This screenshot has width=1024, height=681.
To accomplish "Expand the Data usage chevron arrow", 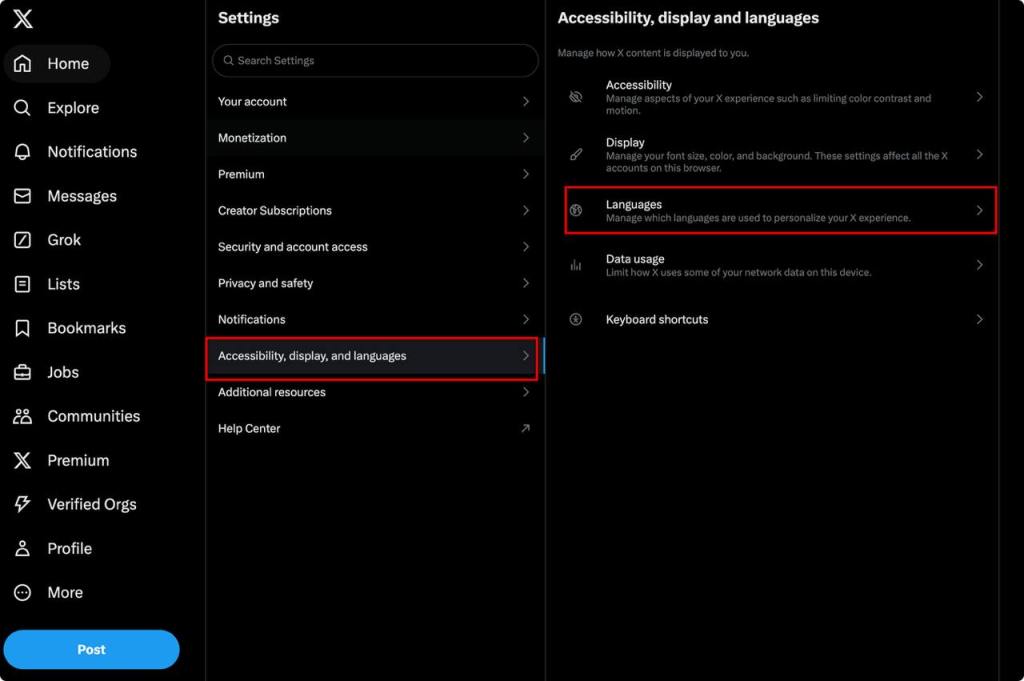I will click(x=979, y=265).
